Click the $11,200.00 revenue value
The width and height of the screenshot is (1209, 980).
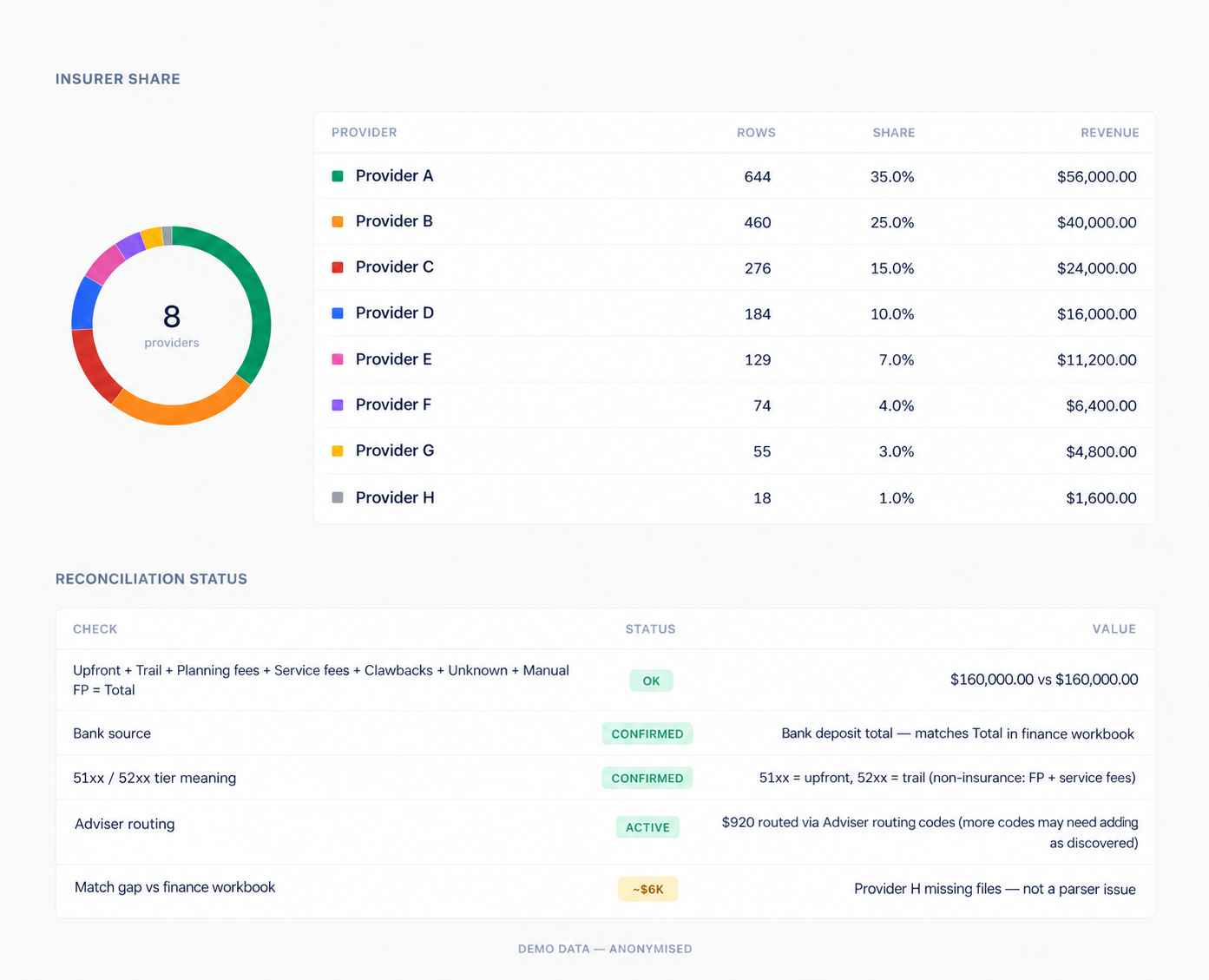pyautogui.click(x=1097, y=360)
